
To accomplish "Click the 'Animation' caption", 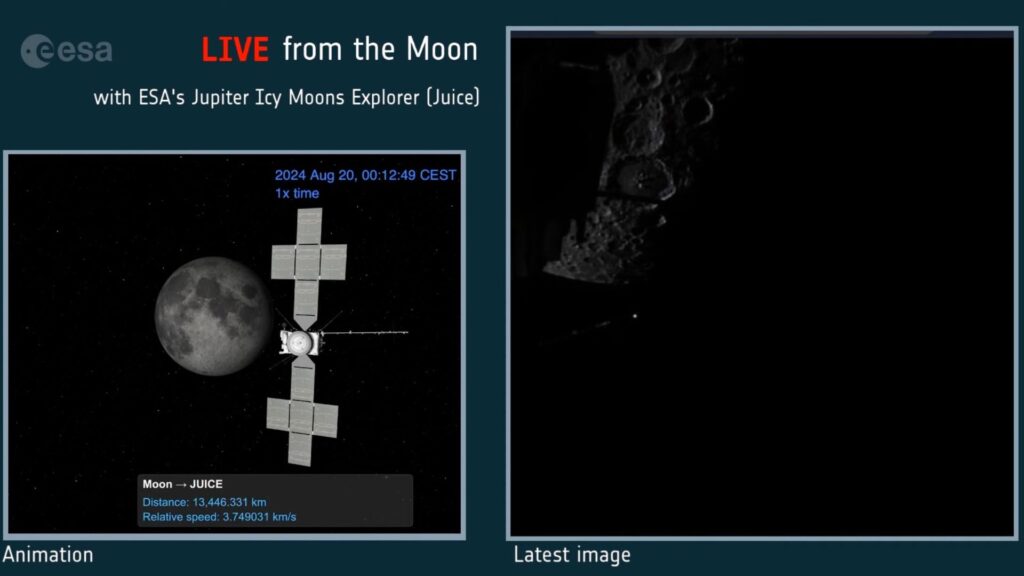I will coord(48,554).
